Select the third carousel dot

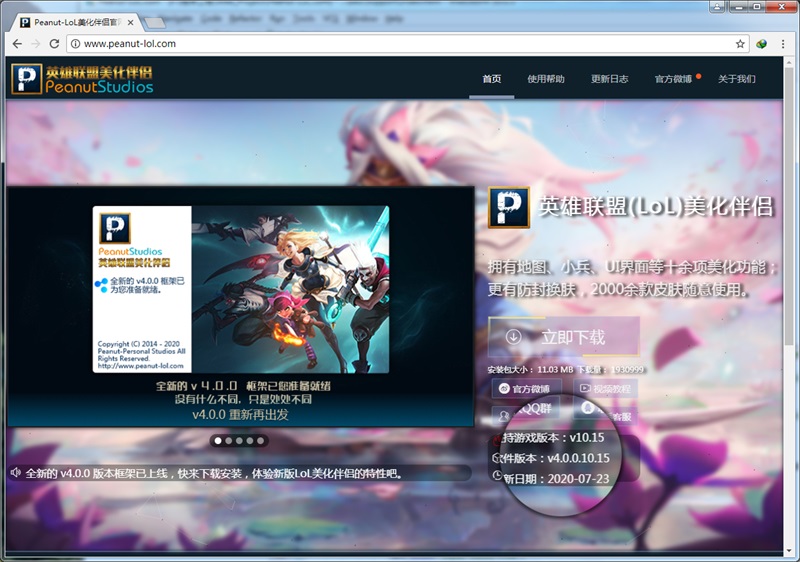pos(239,441)
